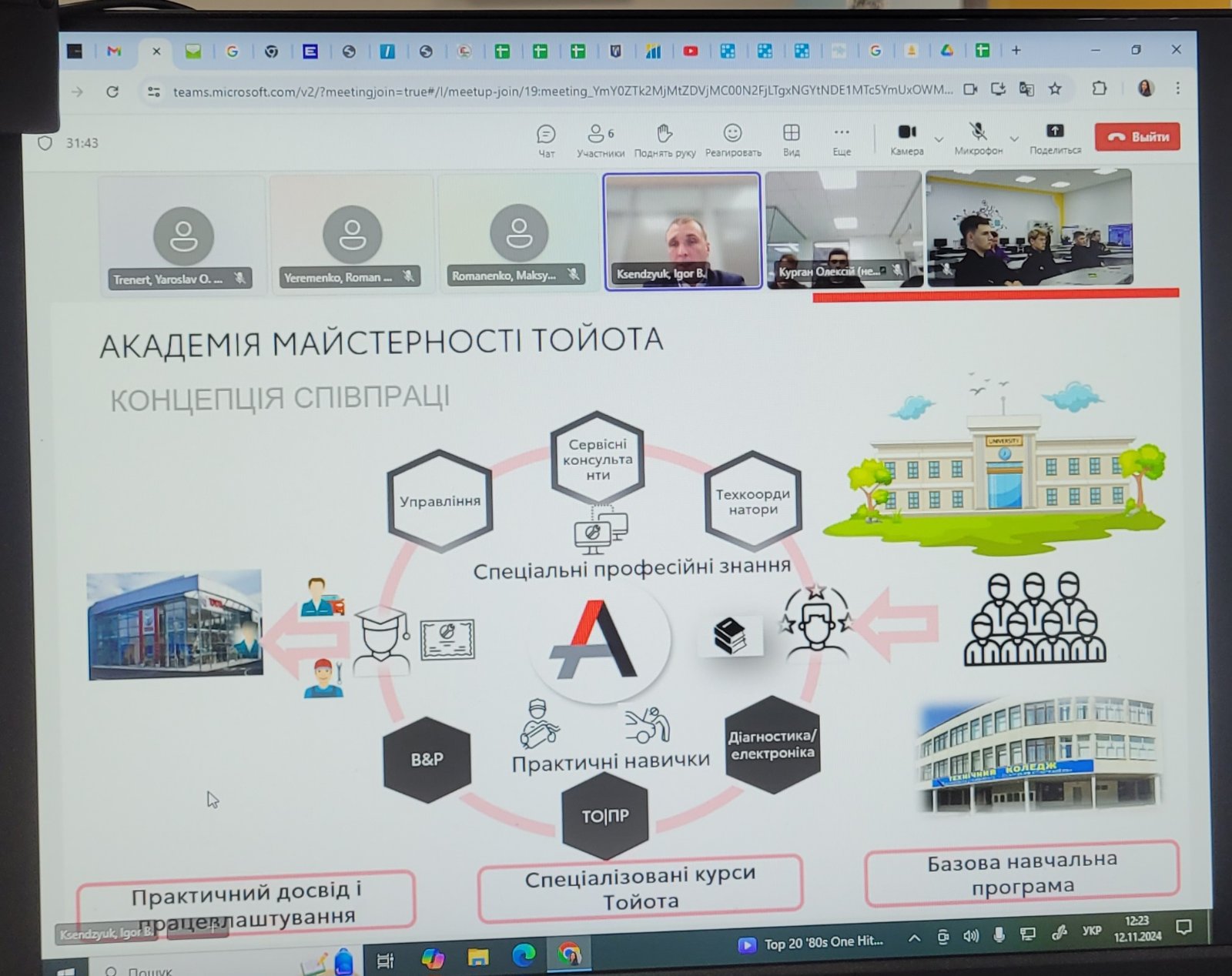Open the Windows notification center
The width and height of the screenshot is (1232, 976).
coord(1183,927)
